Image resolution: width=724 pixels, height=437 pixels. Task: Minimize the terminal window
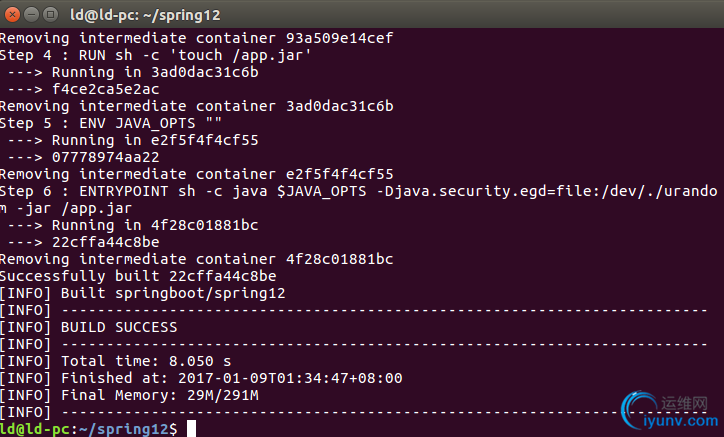tap(31, 15)
